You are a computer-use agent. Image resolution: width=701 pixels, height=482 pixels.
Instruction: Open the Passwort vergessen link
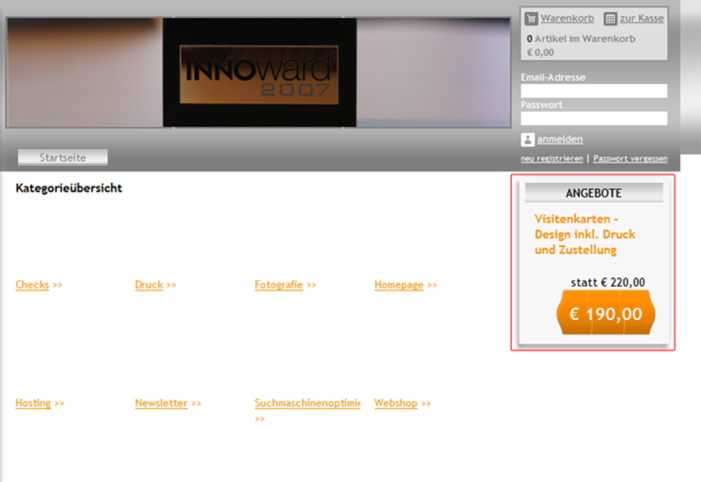click(x=630, y=159)
